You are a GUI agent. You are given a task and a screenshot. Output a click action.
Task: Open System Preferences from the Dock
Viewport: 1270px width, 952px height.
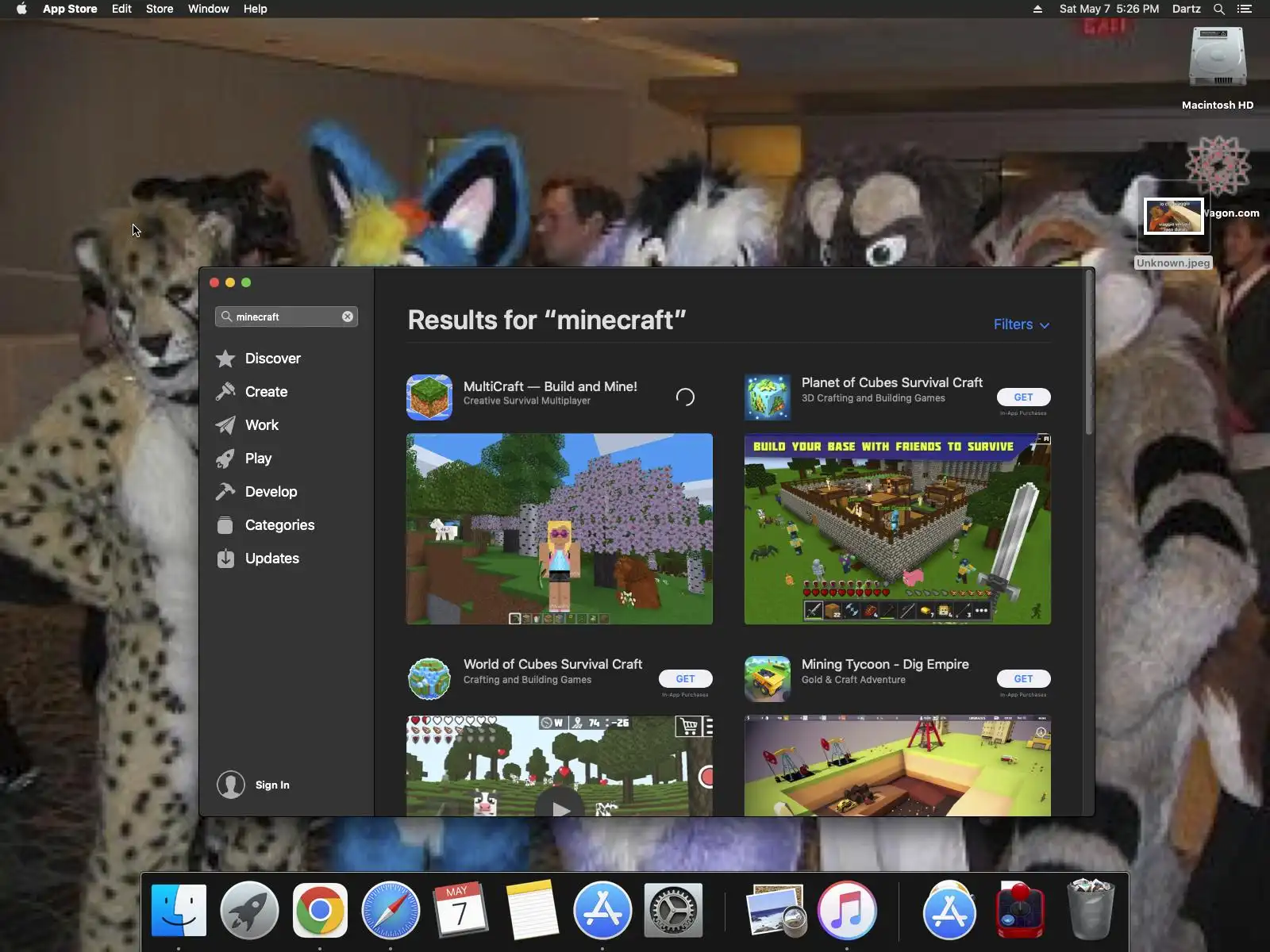[673, 910]
